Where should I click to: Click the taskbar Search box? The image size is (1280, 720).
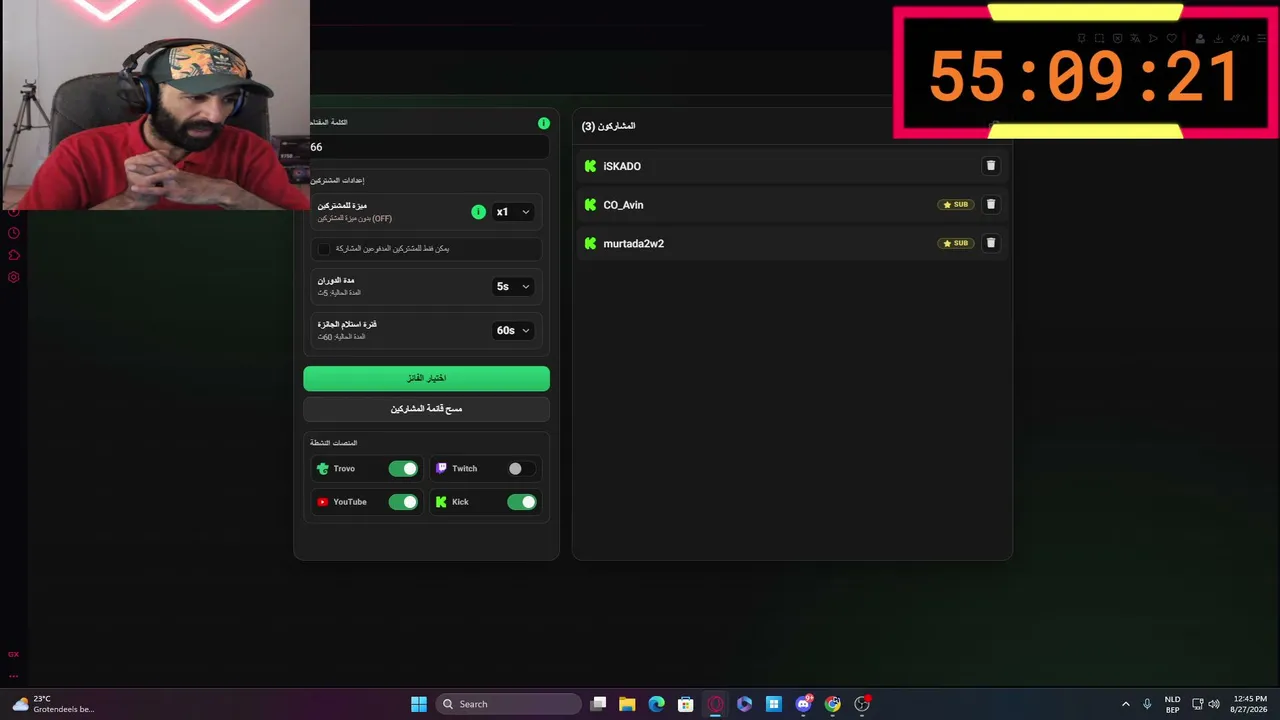(510, 704)
